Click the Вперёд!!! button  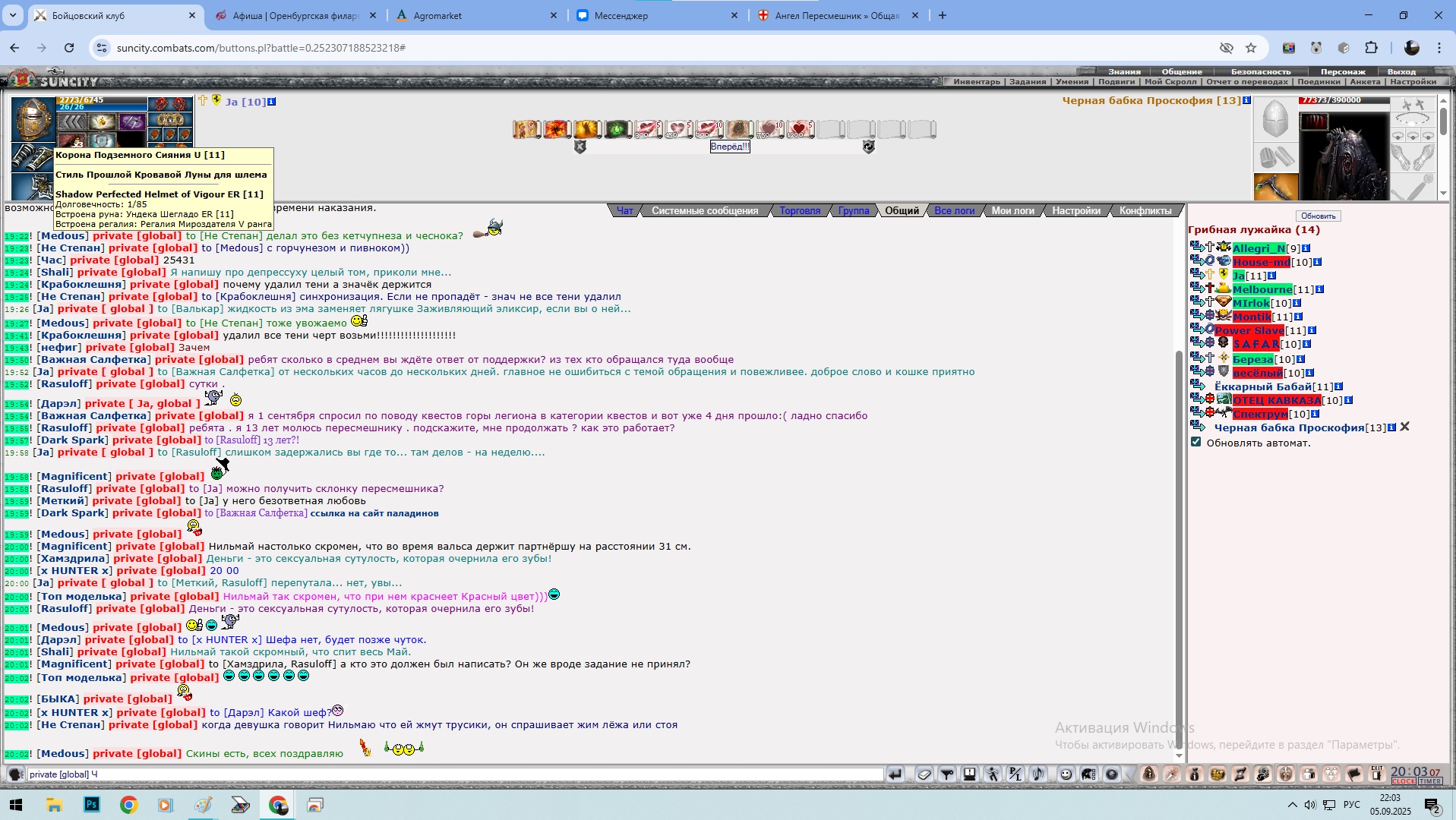730,147
